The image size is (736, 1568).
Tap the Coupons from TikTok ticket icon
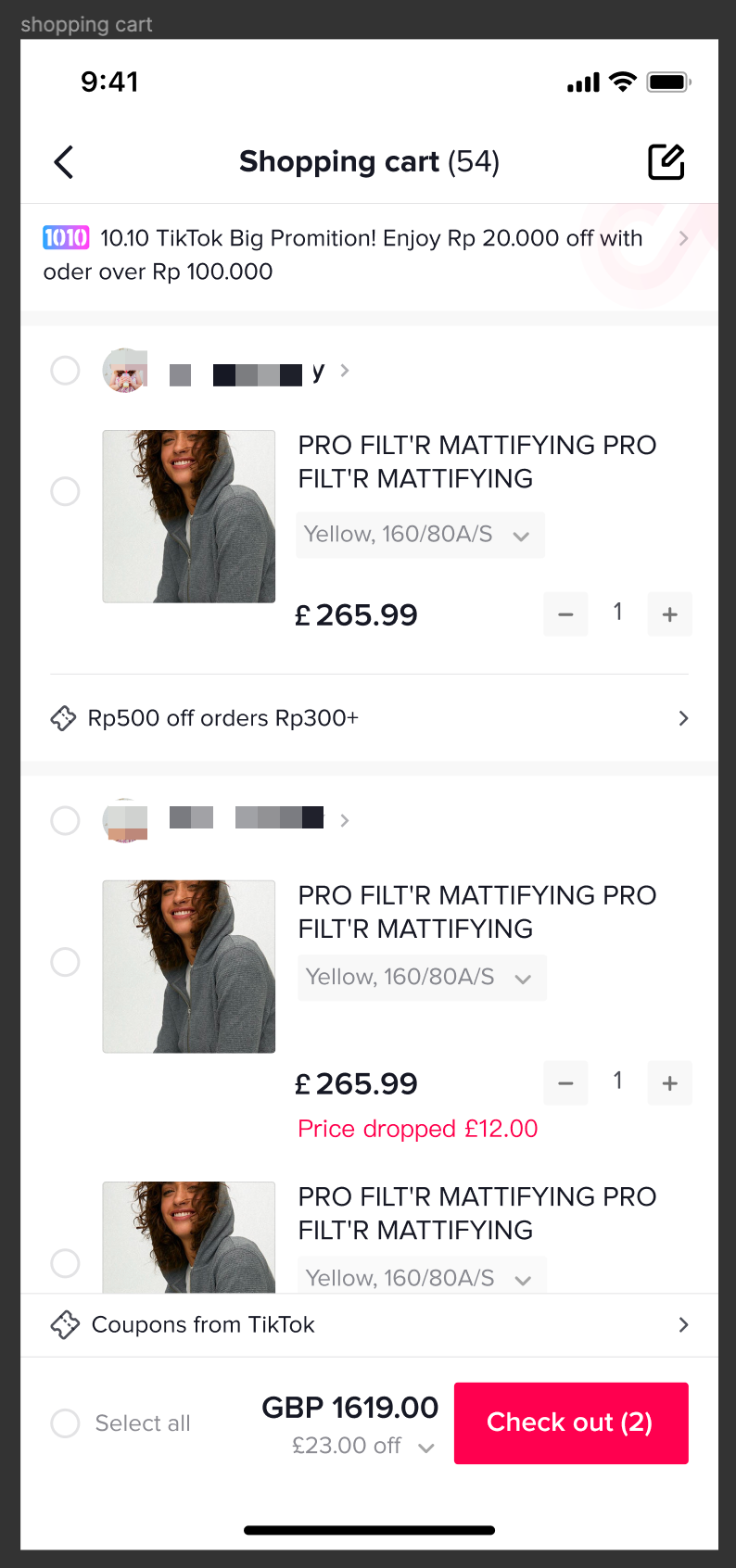(65, 1325)
